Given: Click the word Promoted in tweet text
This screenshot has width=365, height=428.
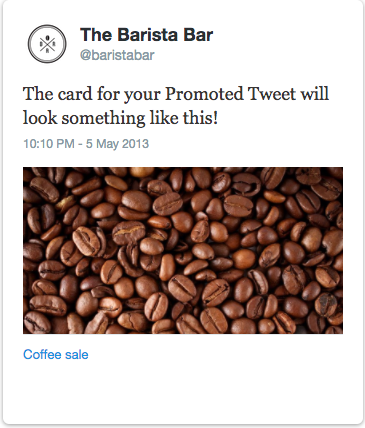Looking at the screenshot, I should [204, 94].
